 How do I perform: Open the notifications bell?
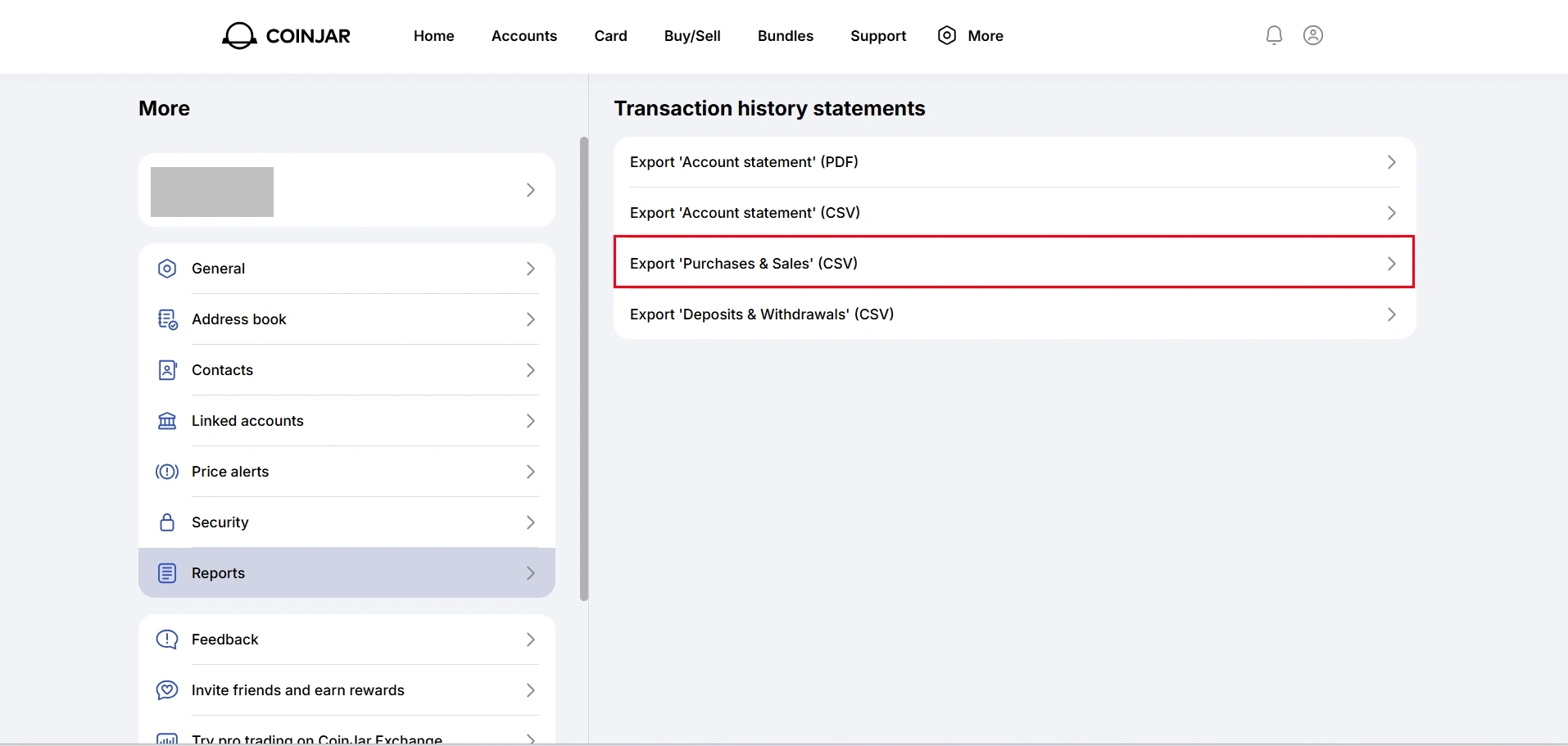point(1274,35)
